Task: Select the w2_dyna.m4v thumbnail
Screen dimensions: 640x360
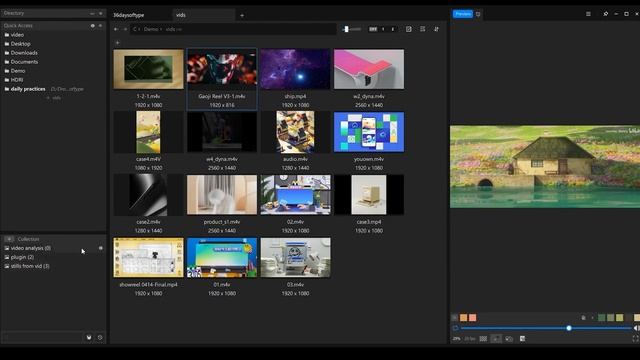Action: (369, 69)
